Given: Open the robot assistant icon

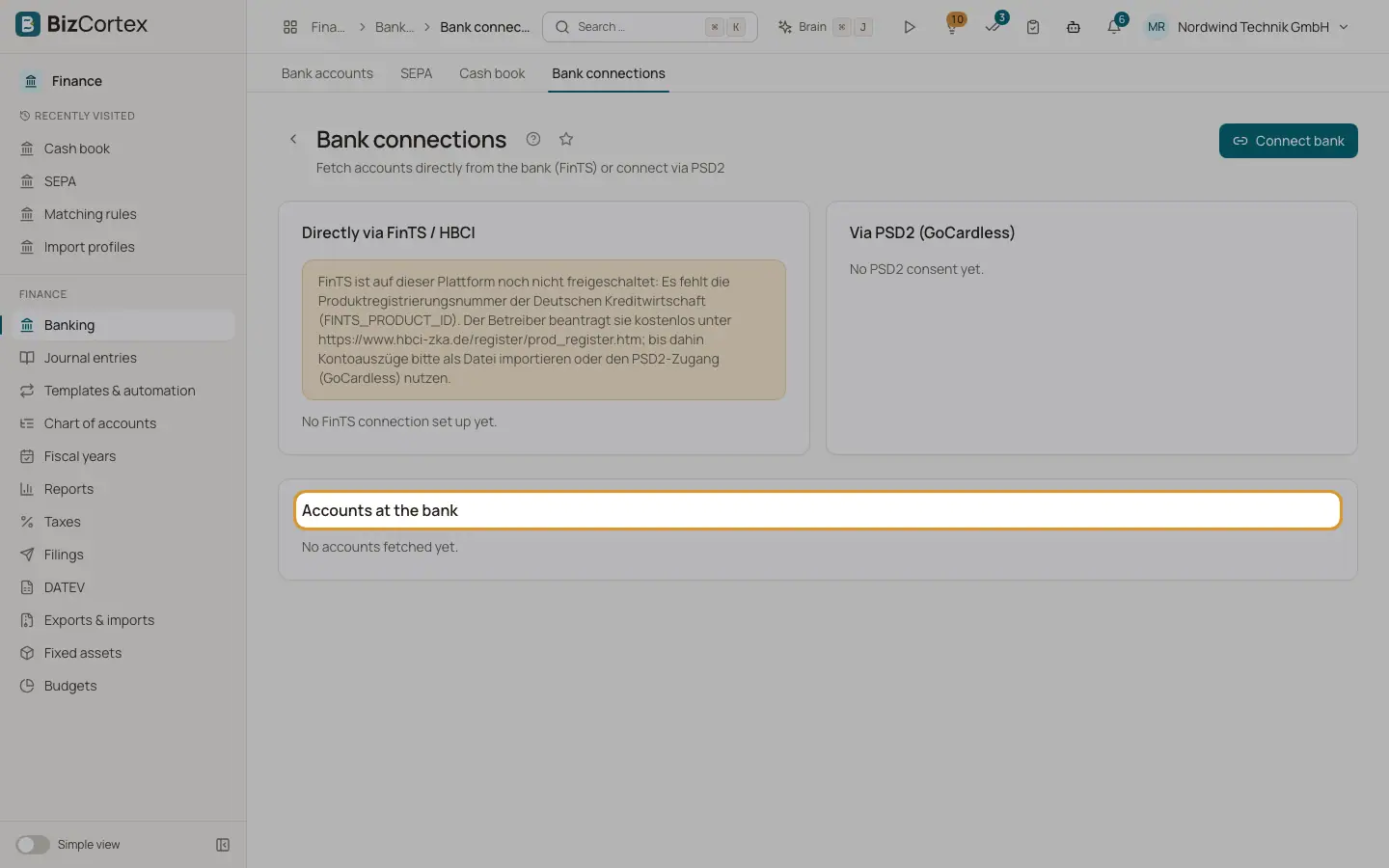Looking at the screenshot, I should click(1074, 27).
